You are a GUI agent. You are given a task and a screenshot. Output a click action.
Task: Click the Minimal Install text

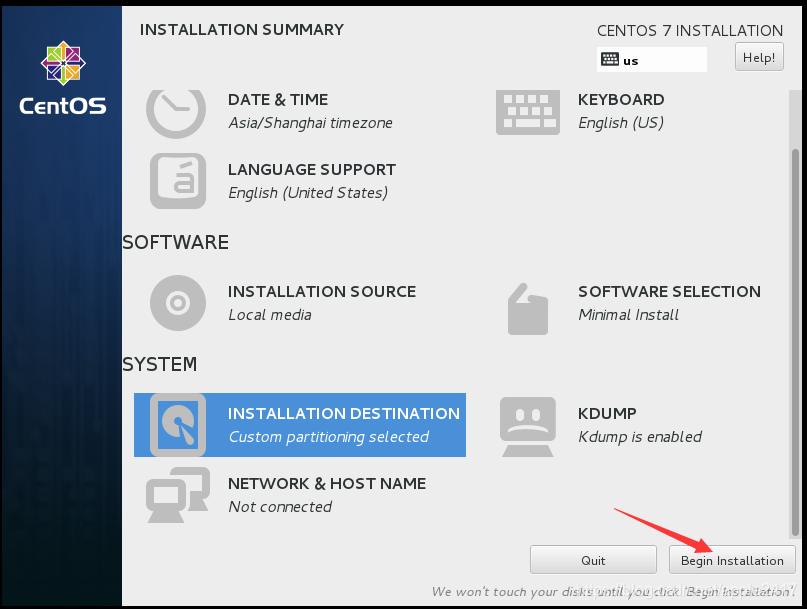coord(628,315)
